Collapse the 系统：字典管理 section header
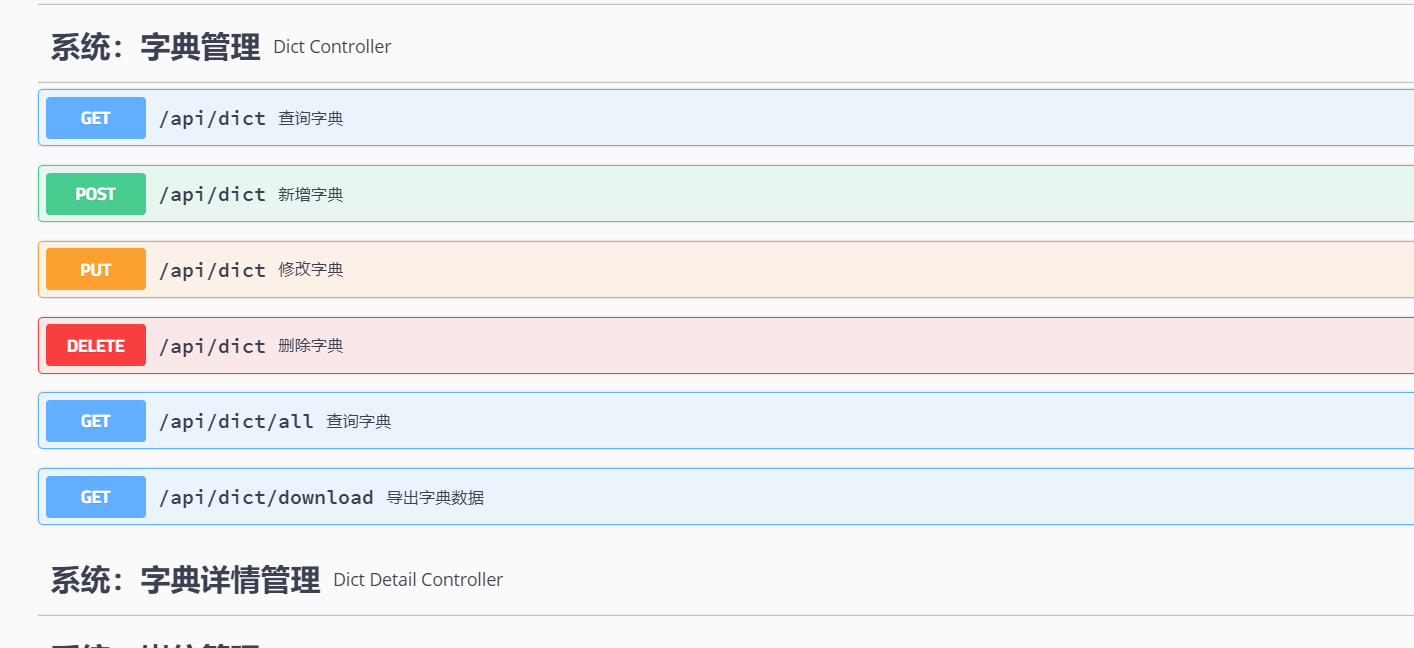The height and width of the screenshot is (648, 1414). point(726,47)
